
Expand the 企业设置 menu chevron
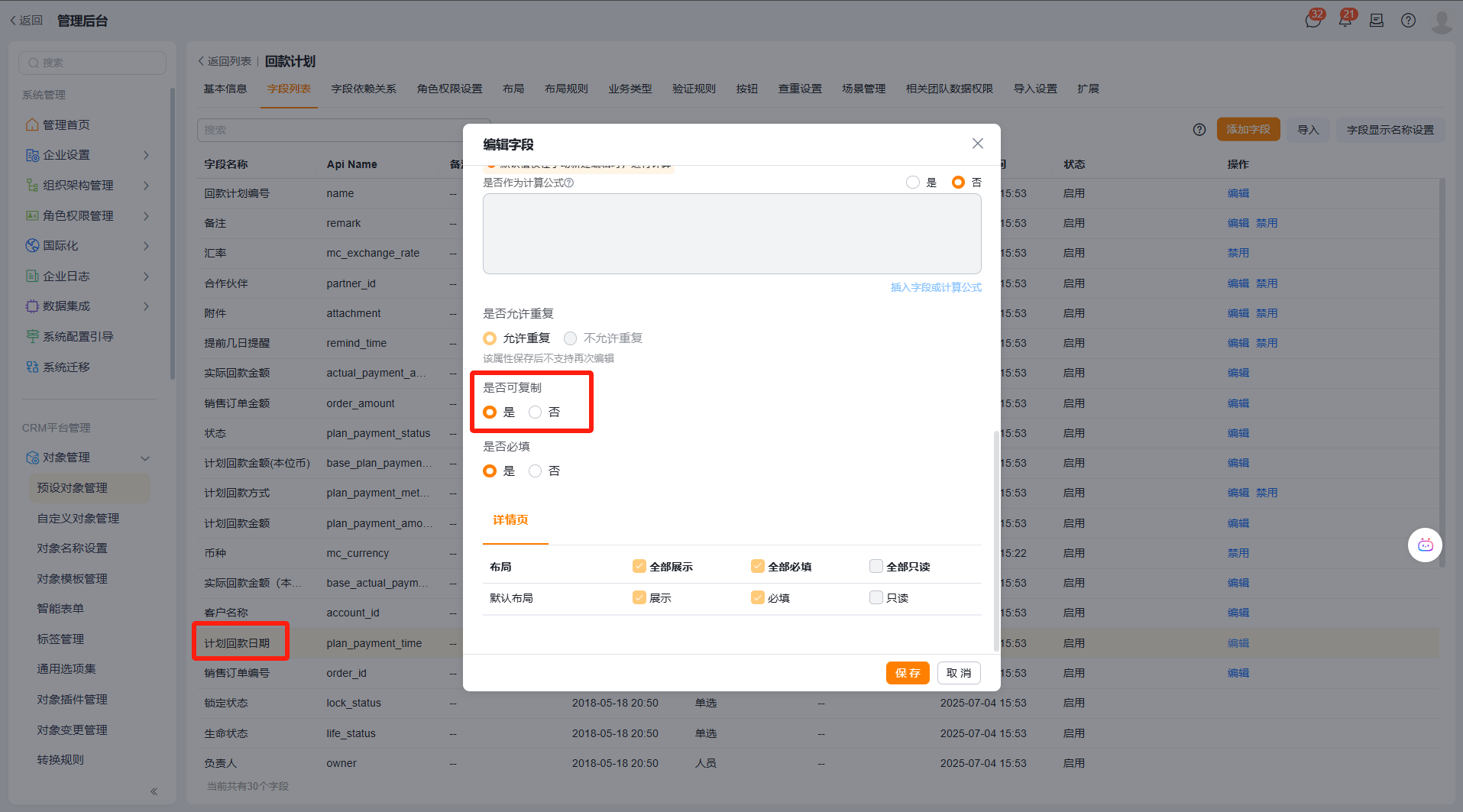pos(146,155)
